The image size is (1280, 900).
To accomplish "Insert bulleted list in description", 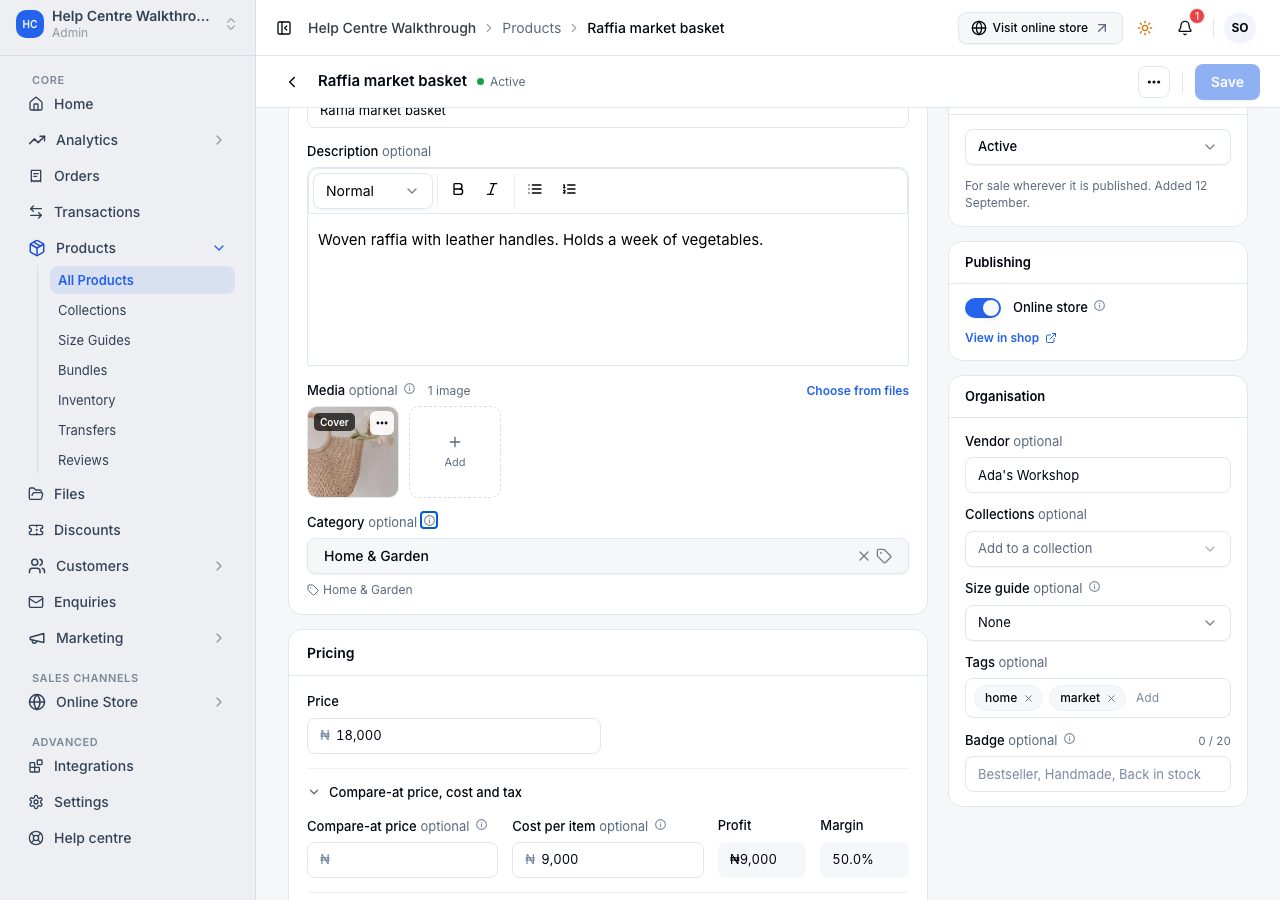I will tap(535, 190).
